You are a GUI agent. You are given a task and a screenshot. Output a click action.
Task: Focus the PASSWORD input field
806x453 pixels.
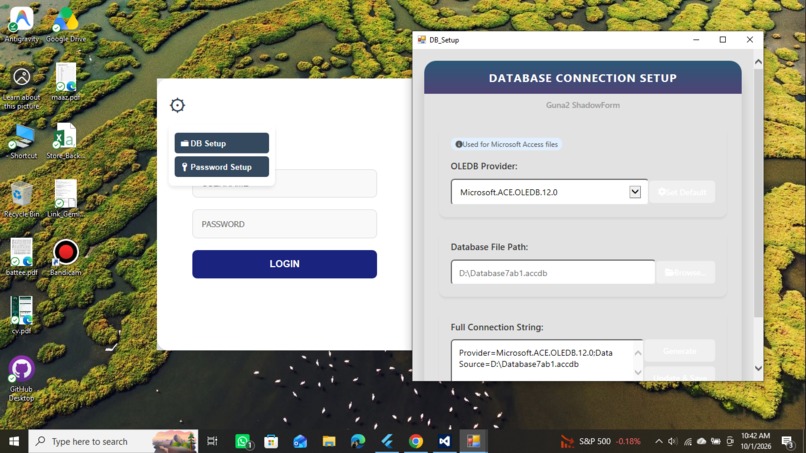click(x=284, y=224)
